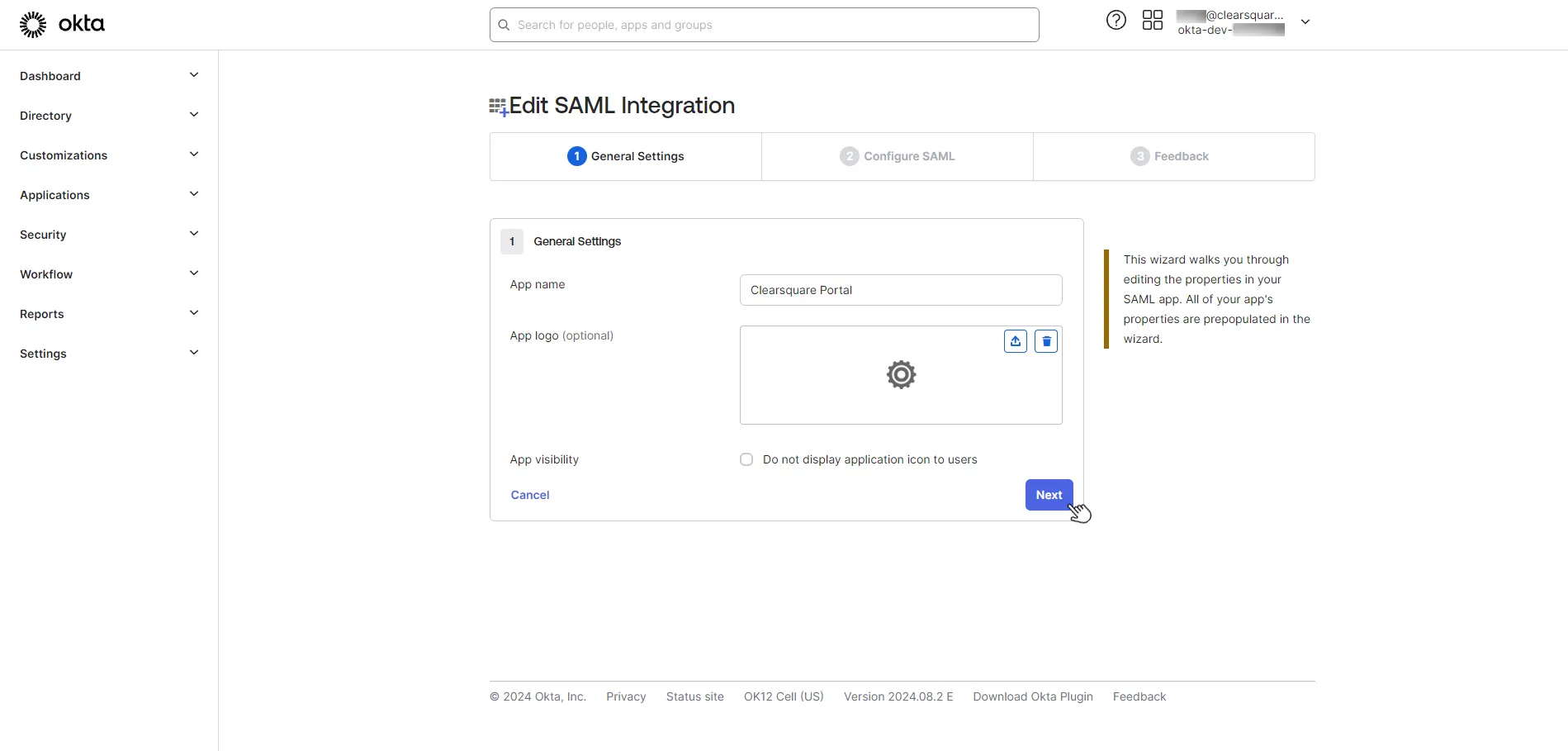
Task: Open the Privacy footer link
Action: click(626, 696)
